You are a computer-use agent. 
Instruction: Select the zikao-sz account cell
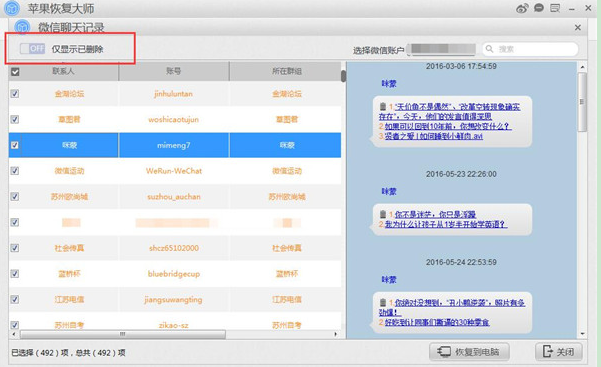174,325
